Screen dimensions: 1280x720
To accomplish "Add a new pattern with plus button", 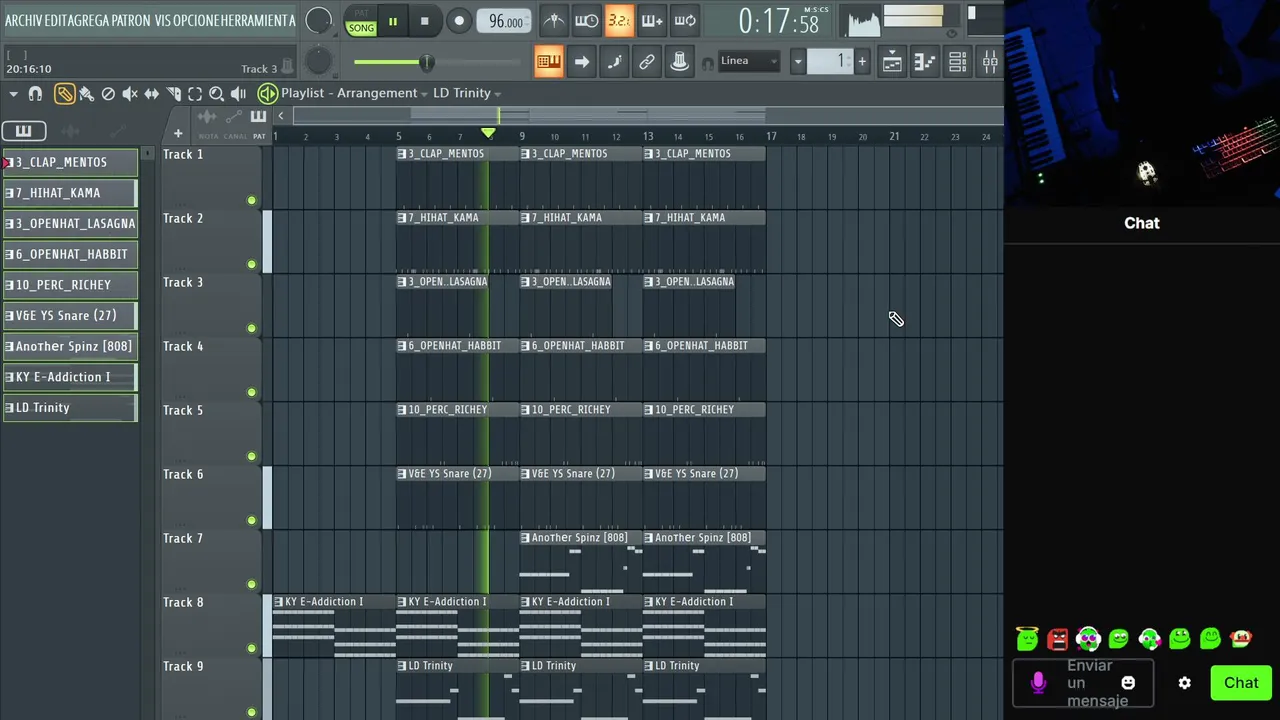I will [862, 62].
